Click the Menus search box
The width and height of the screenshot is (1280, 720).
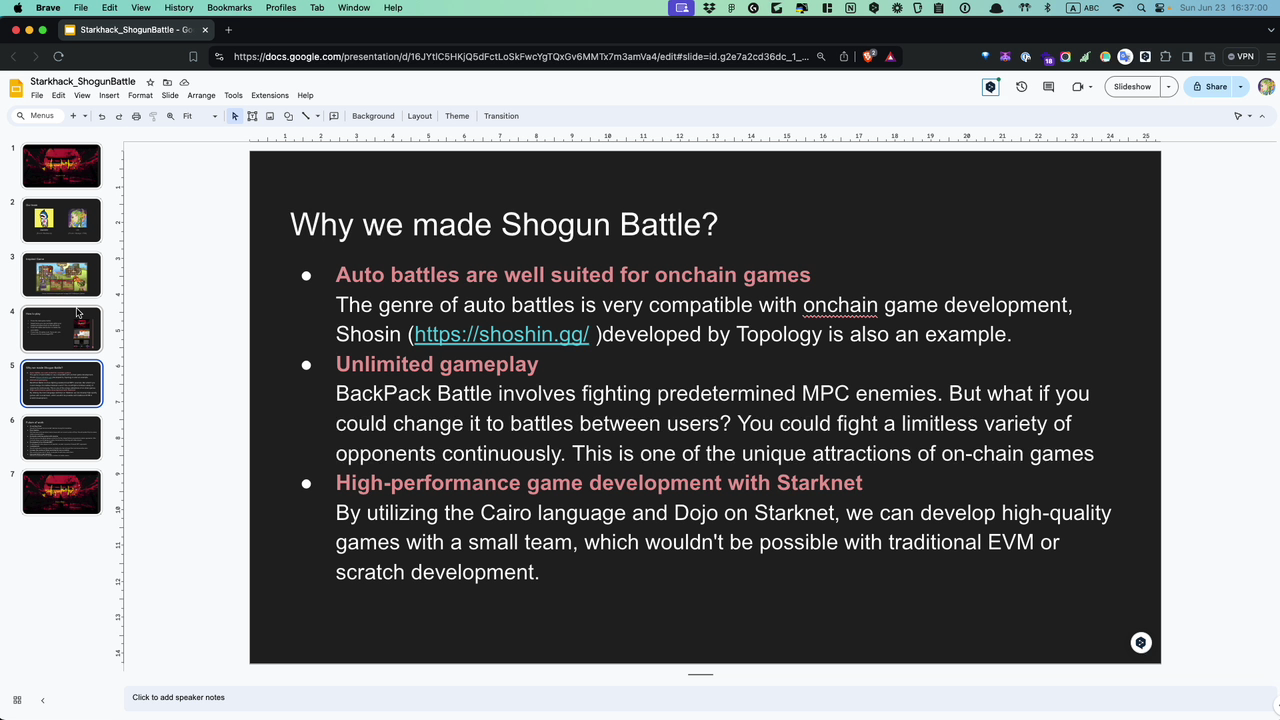(37, 116)
